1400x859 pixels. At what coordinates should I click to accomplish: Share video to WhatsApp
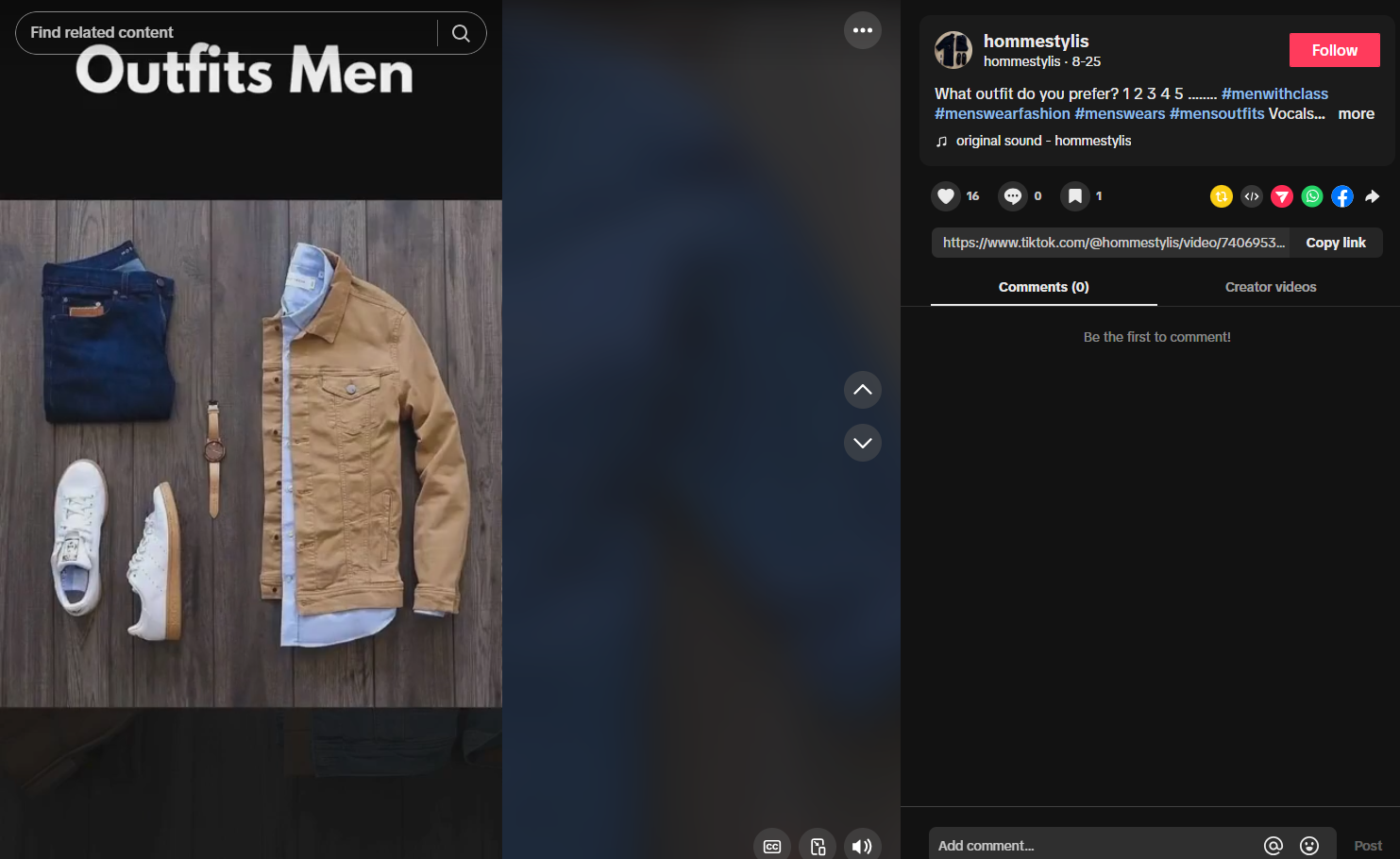click(1312, 196)
